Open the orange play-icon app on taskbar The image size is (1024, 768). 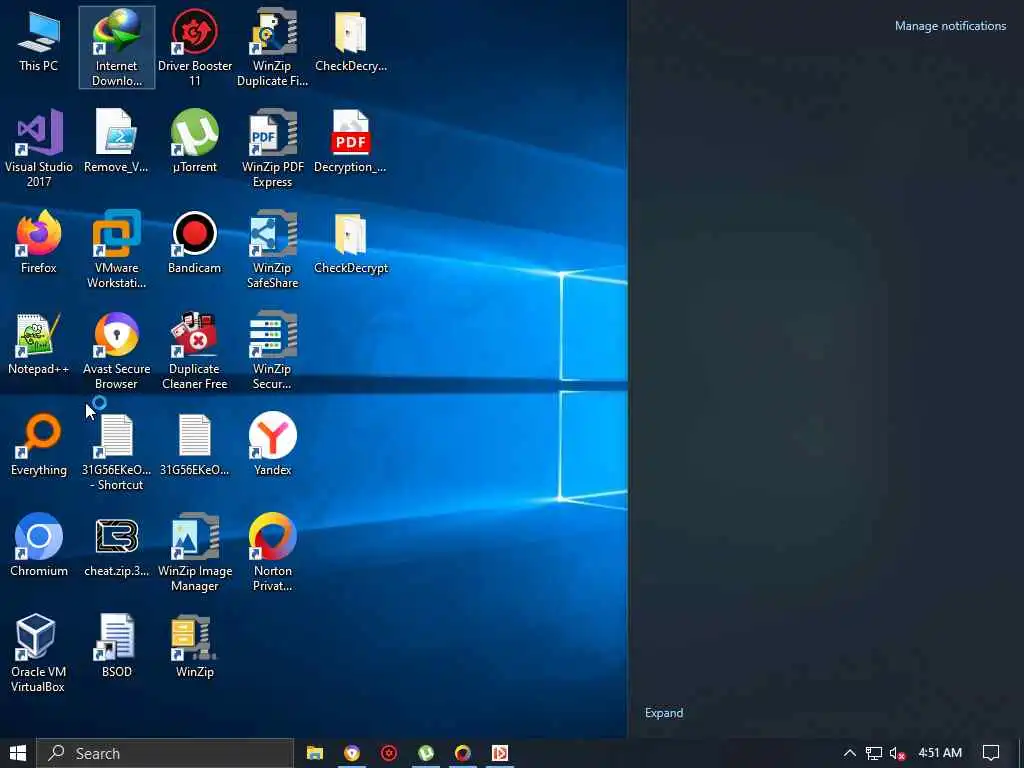point(500,753)
